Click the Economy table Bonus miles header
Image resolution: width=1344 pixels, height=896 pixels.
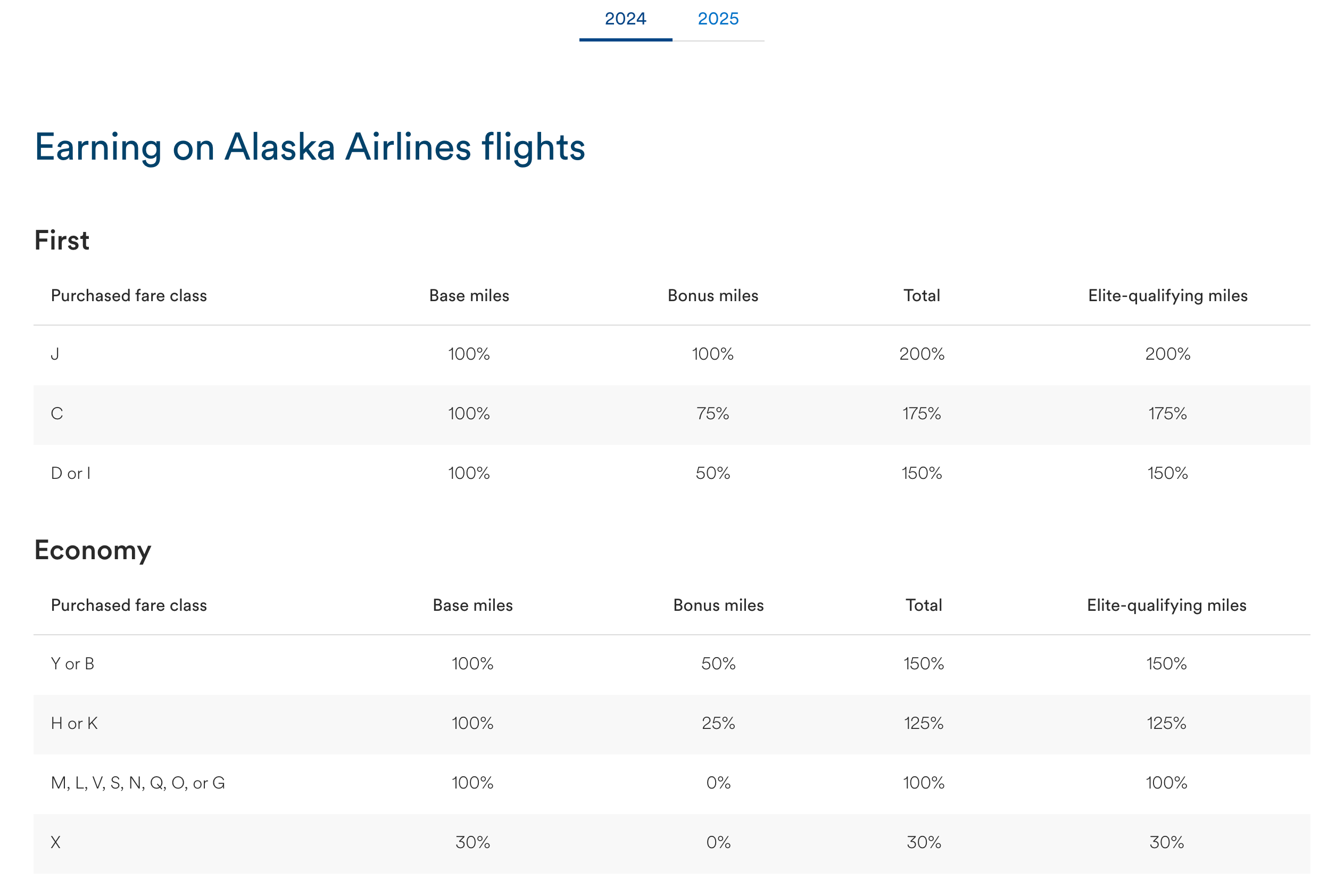tap(718, 605)
